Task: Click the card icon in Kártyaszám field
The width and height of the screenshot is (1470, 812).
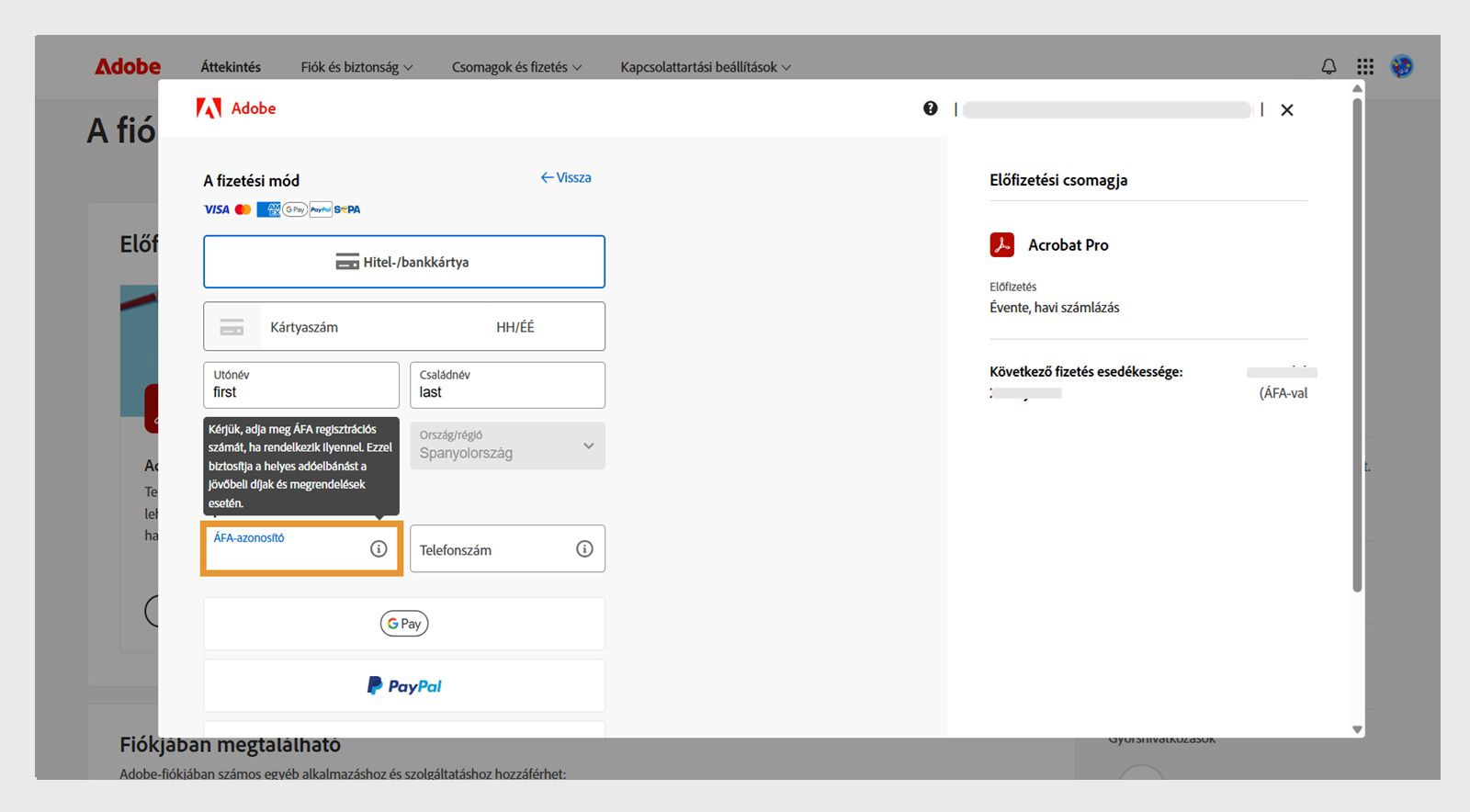Action: [232, 327]
